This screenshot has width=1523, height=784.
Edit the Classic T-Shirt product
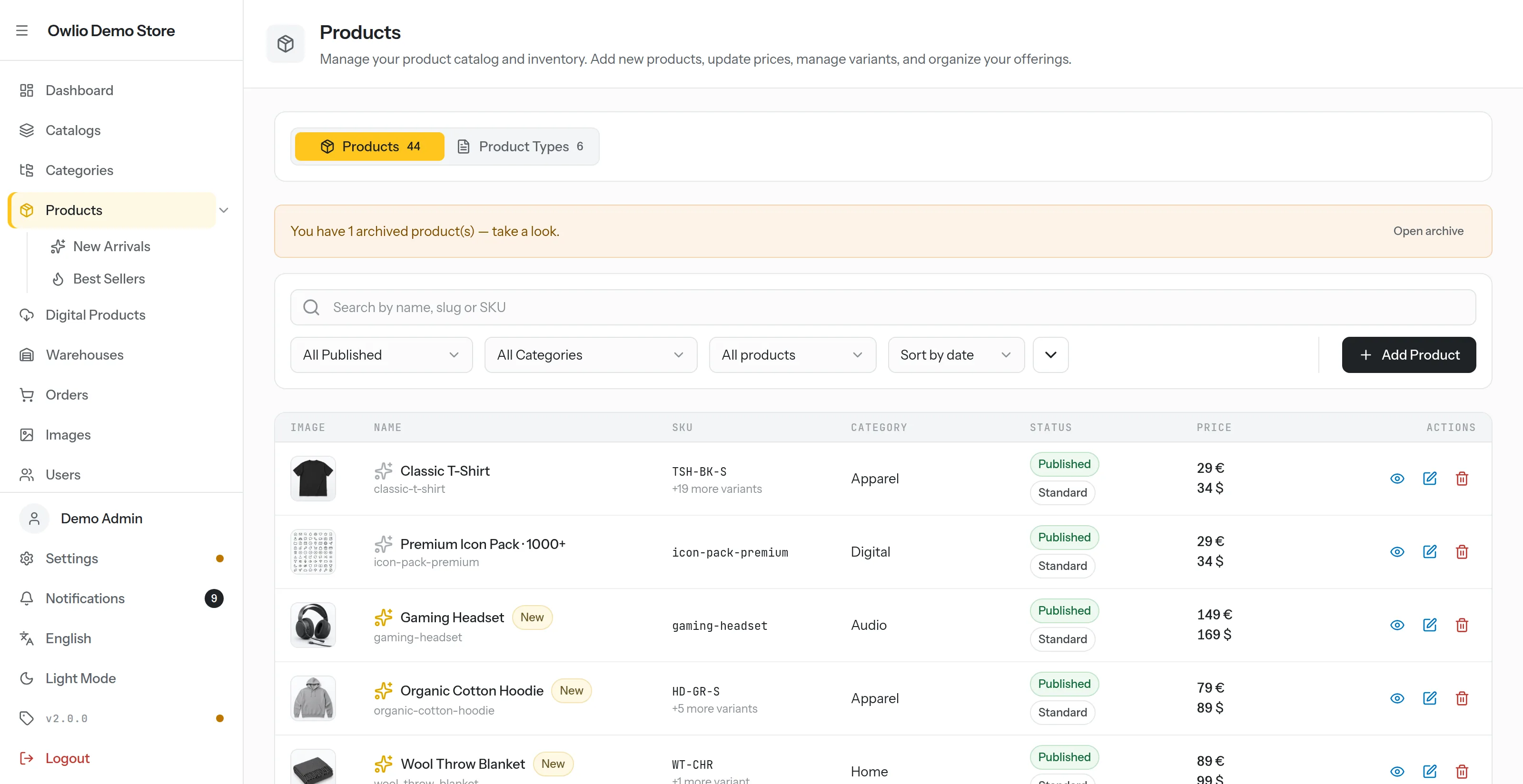pyautogui.click(x=1430, y=479)
